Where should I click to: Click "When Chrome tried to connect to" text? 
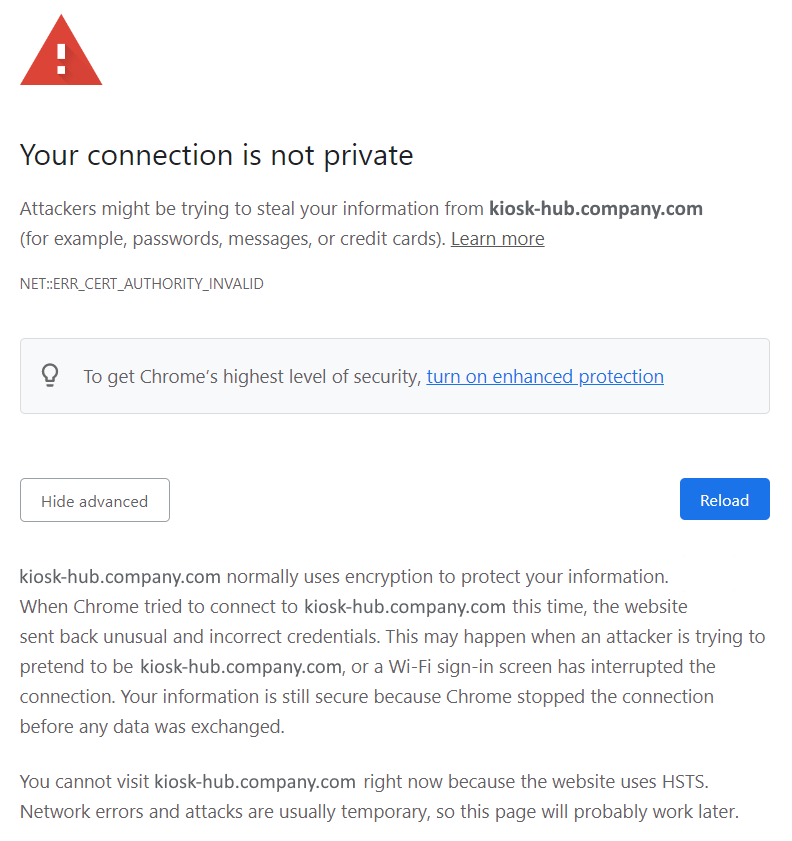(x=159, y=607)
